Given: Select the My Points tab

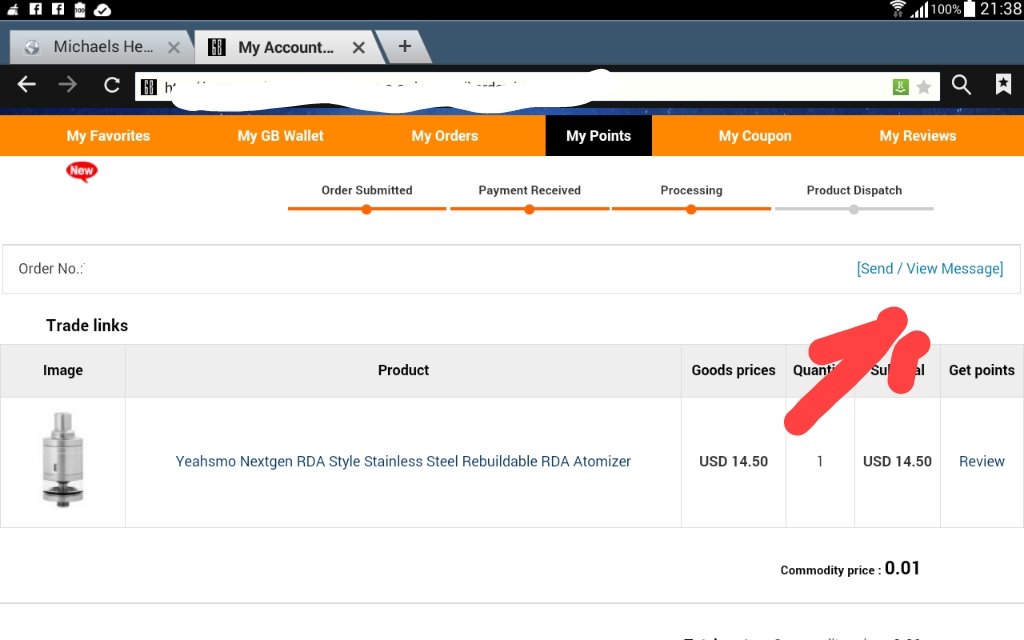Looking at the screenshot, I should click(598, 136).
